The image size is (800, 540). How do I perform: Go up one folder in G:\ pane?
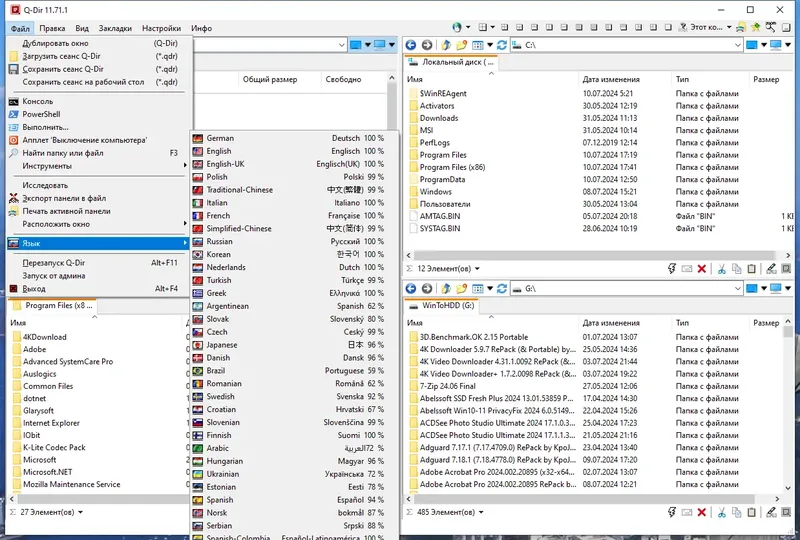tap(446, 288)
